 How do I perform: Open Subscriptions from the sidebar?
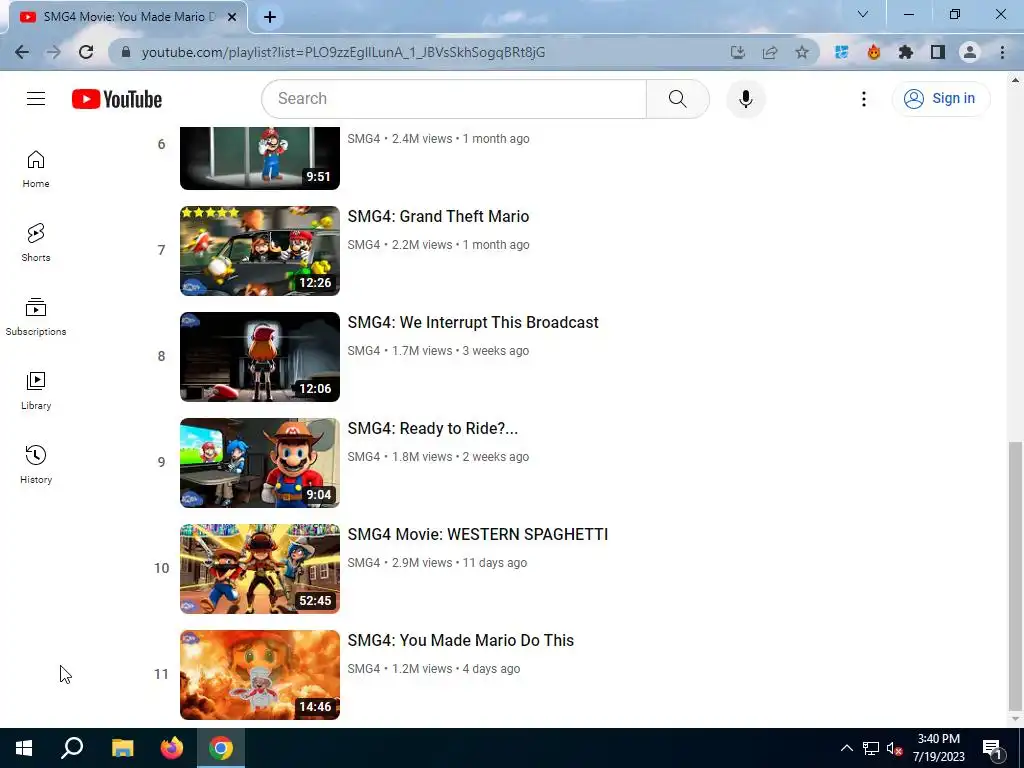coord(36,317)
